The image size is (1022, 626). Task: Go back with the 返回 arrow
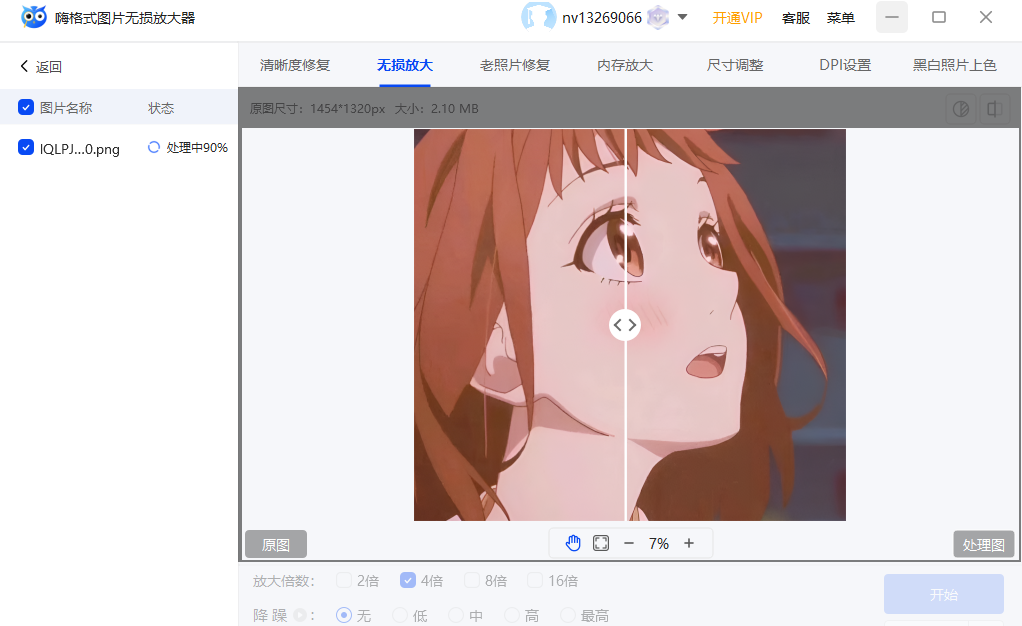(x=40, y=67)
